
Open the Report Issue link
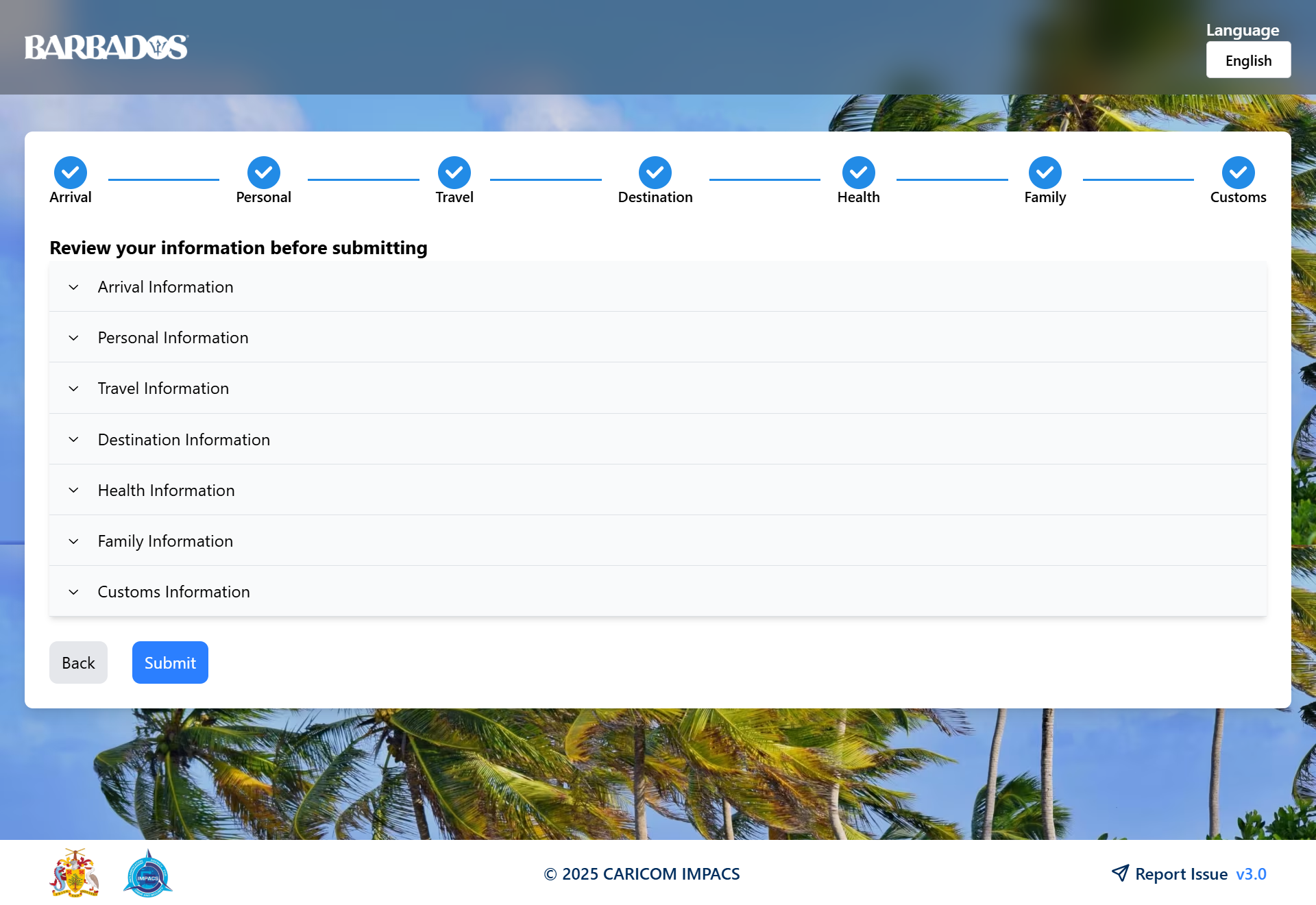1181,874
